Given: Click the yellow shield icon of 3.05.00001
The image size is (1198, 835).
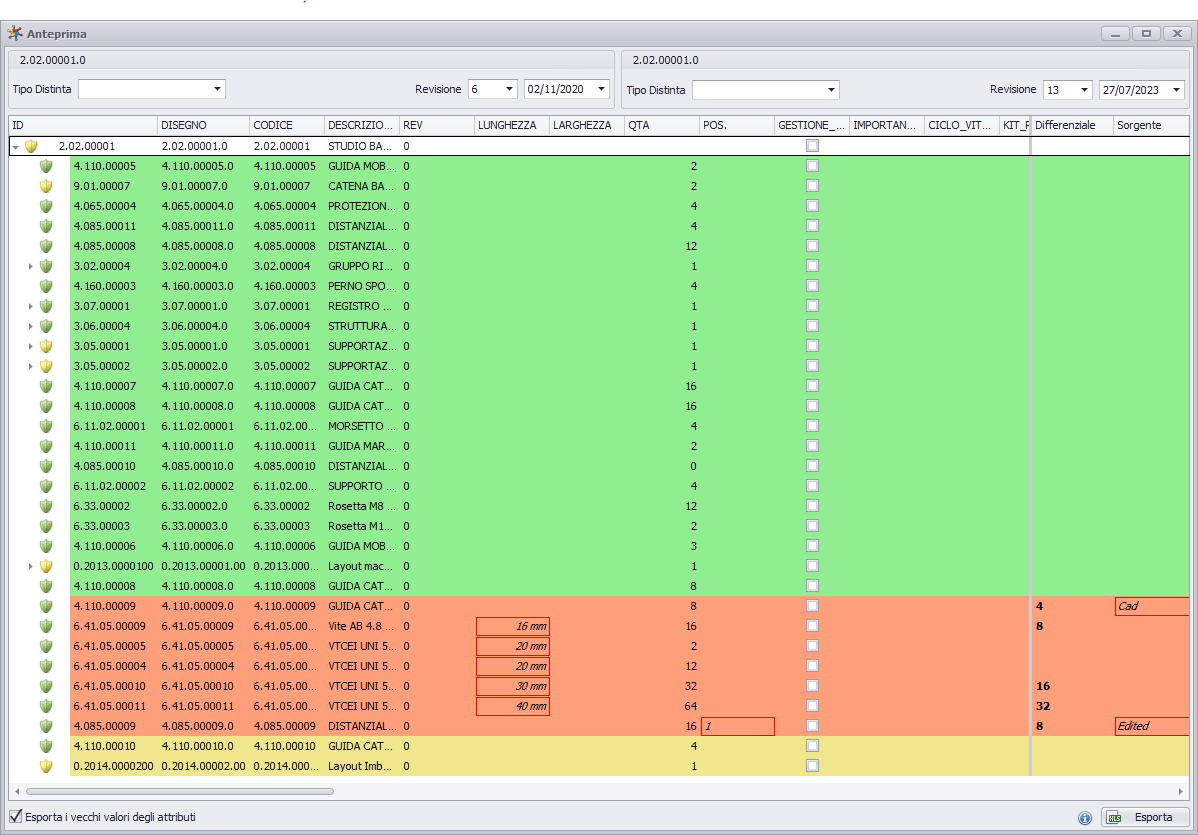Looking at the screenshot, I should [46, 346].
